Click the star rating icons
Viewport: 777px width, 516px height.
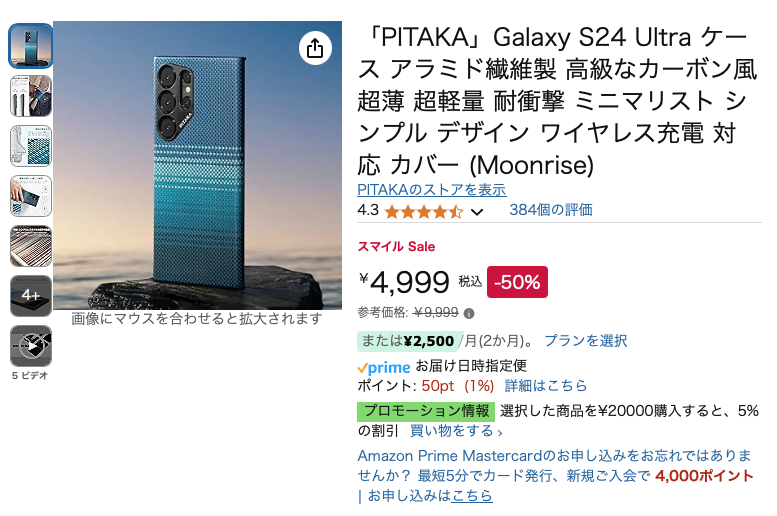point(423,211)
